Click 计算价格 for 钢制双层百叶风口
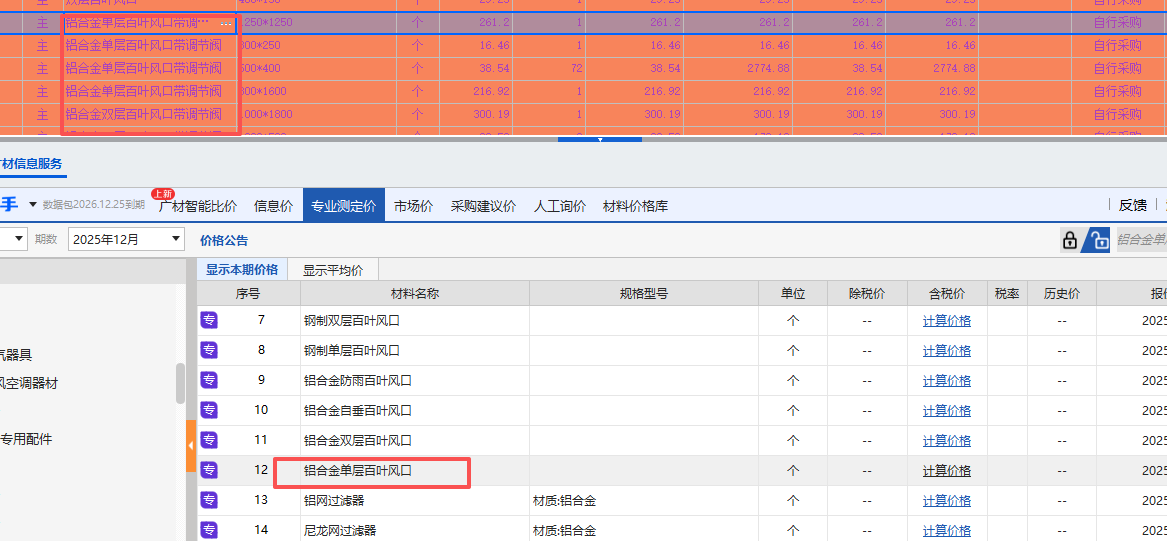1167x541 pixels. coord(947,321)
